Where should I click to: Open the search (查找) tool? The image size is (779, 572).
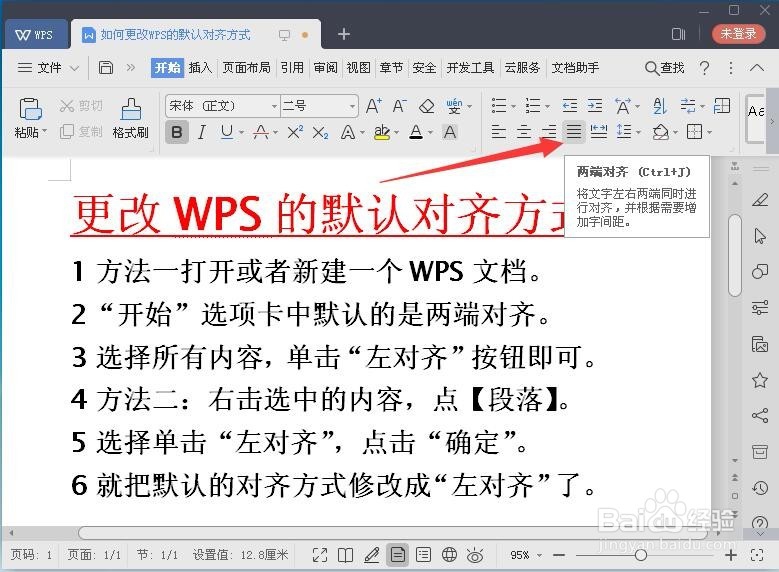tap(664, 68)
